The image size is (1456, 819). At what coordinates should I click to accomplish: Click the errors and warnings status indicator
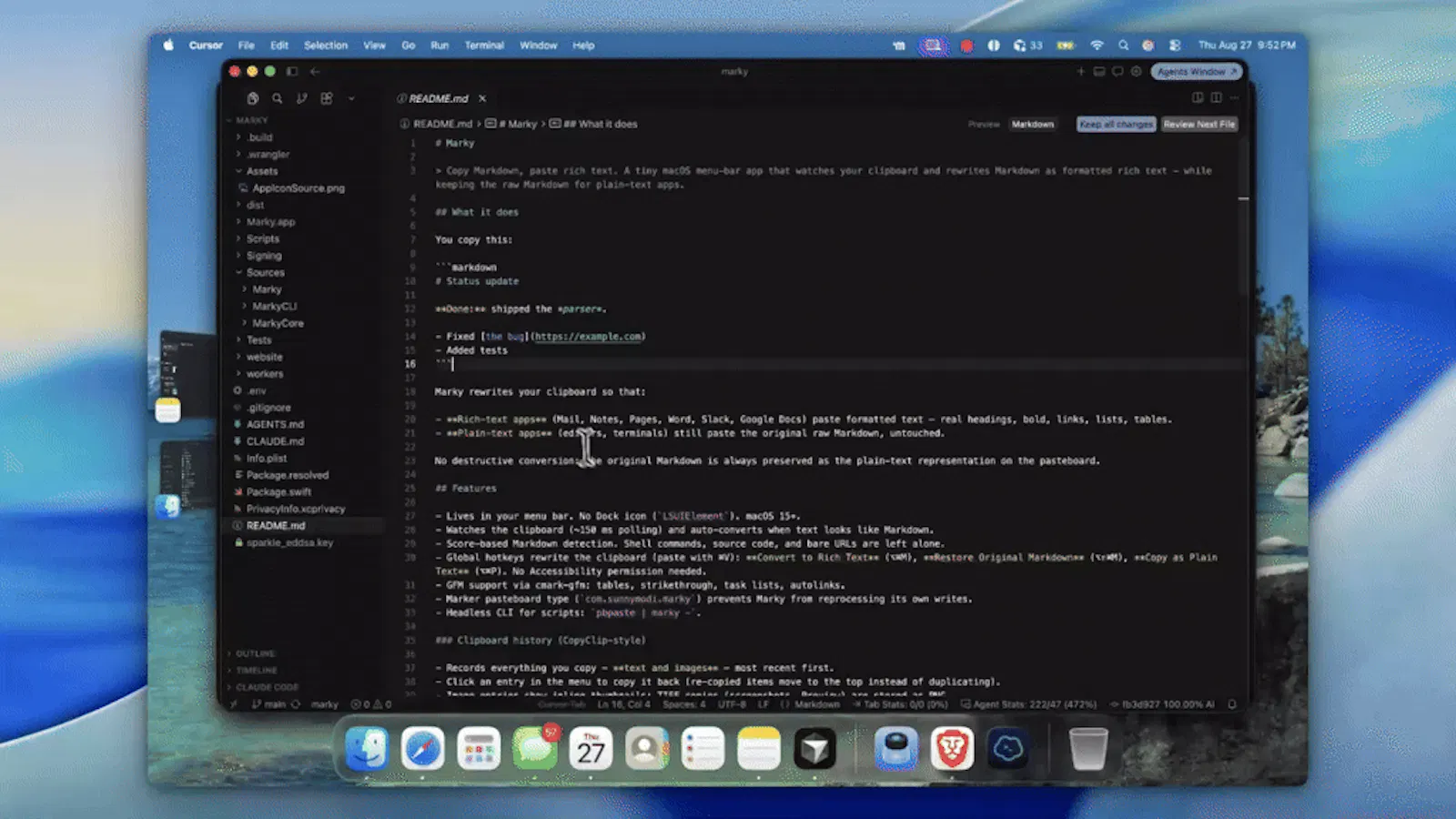click(x=371, y=704)
